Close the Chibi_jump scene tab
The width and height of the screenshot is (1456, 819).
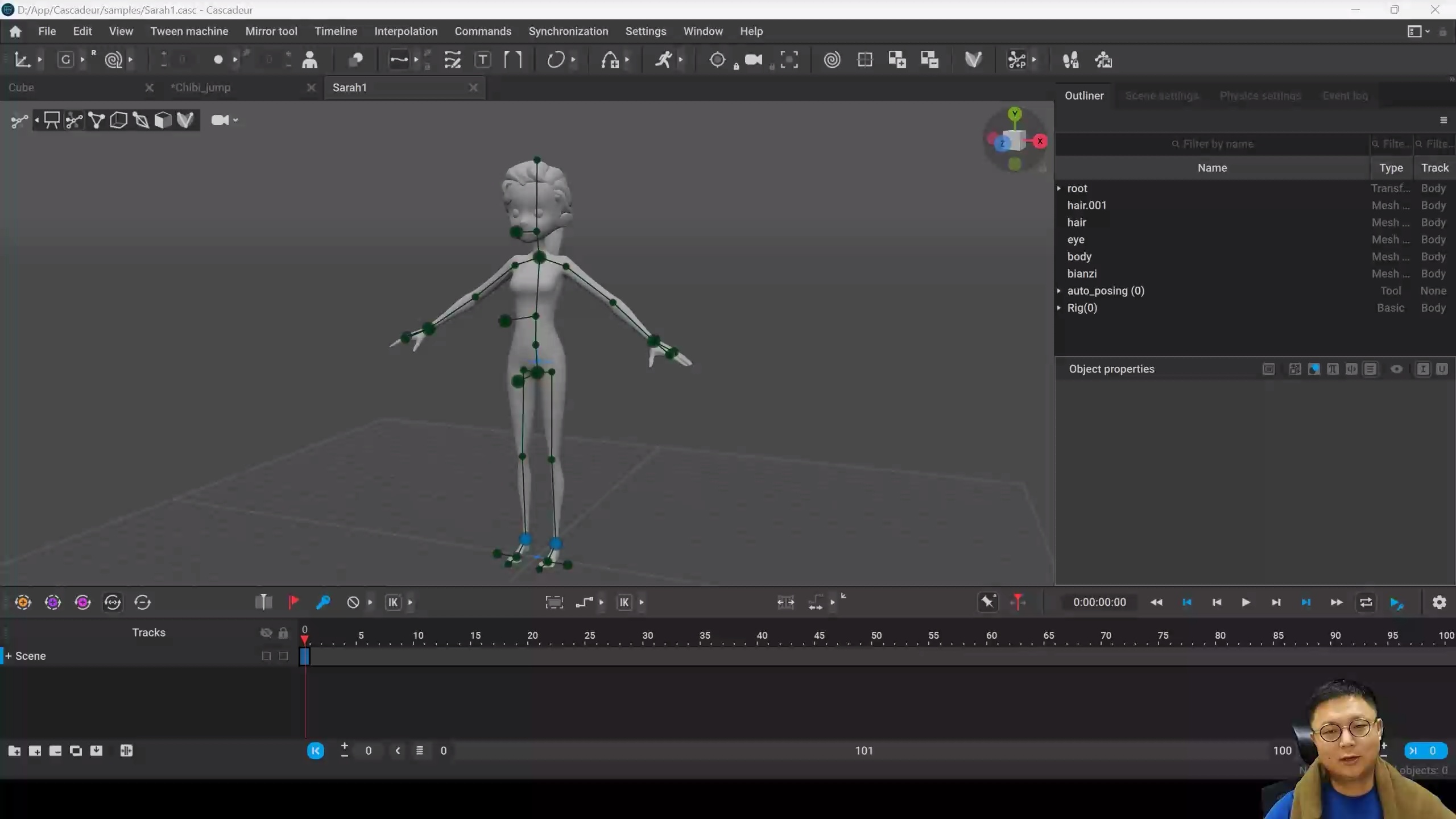(312, 87)
